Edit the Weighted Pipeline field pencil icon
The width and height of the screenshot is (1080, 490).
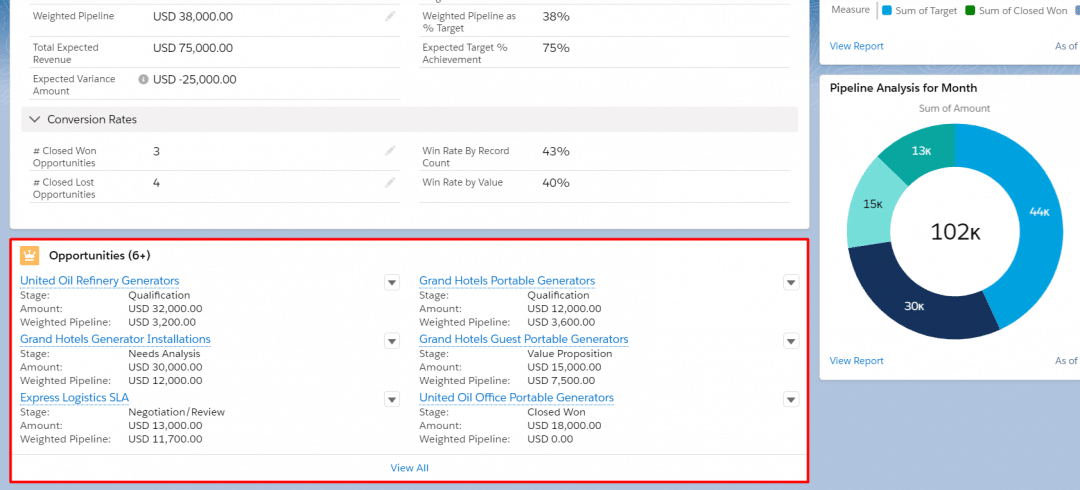click(391, 16)
